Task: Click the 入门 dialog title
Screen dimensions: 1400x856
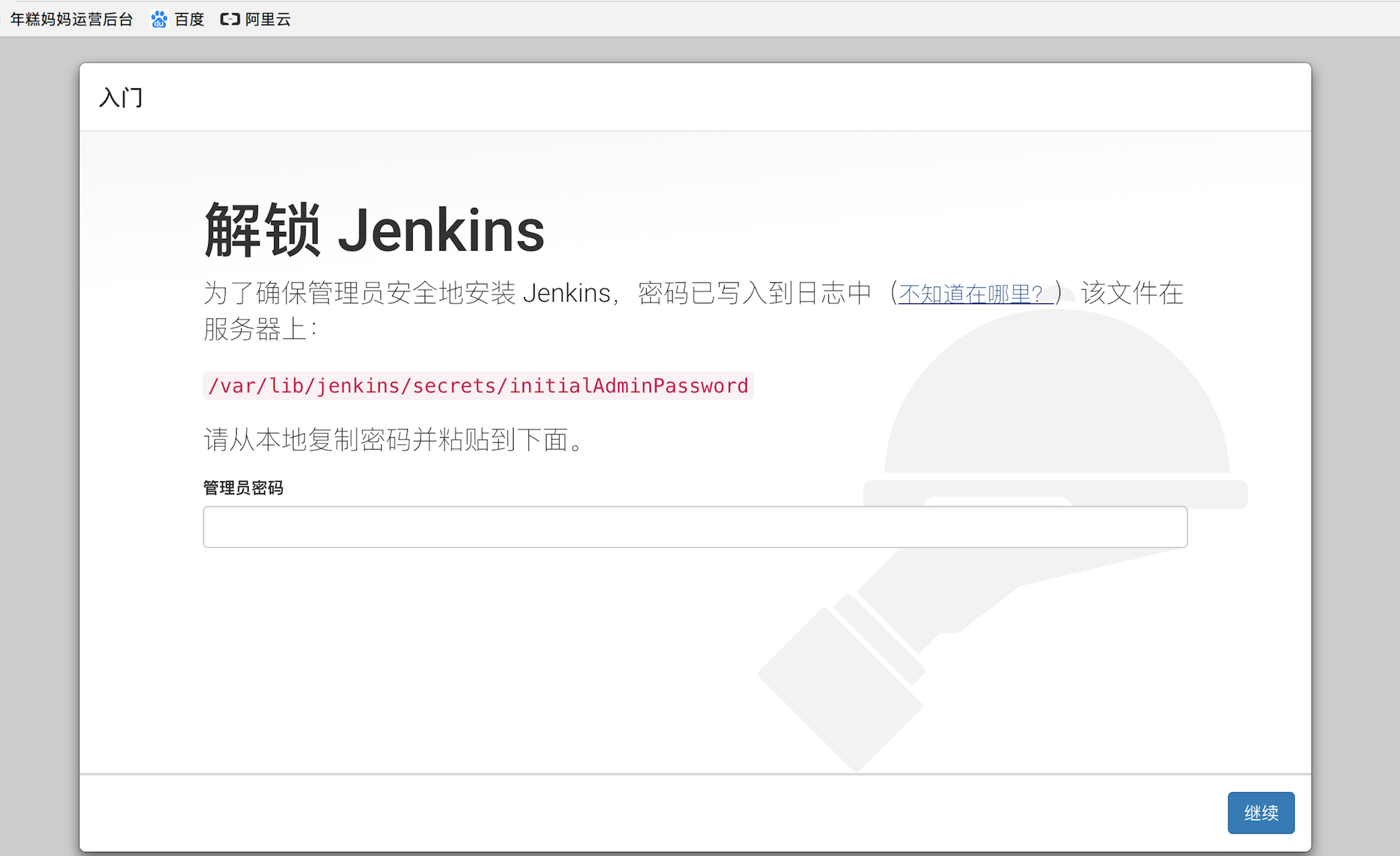Action: tap(121, 97)
